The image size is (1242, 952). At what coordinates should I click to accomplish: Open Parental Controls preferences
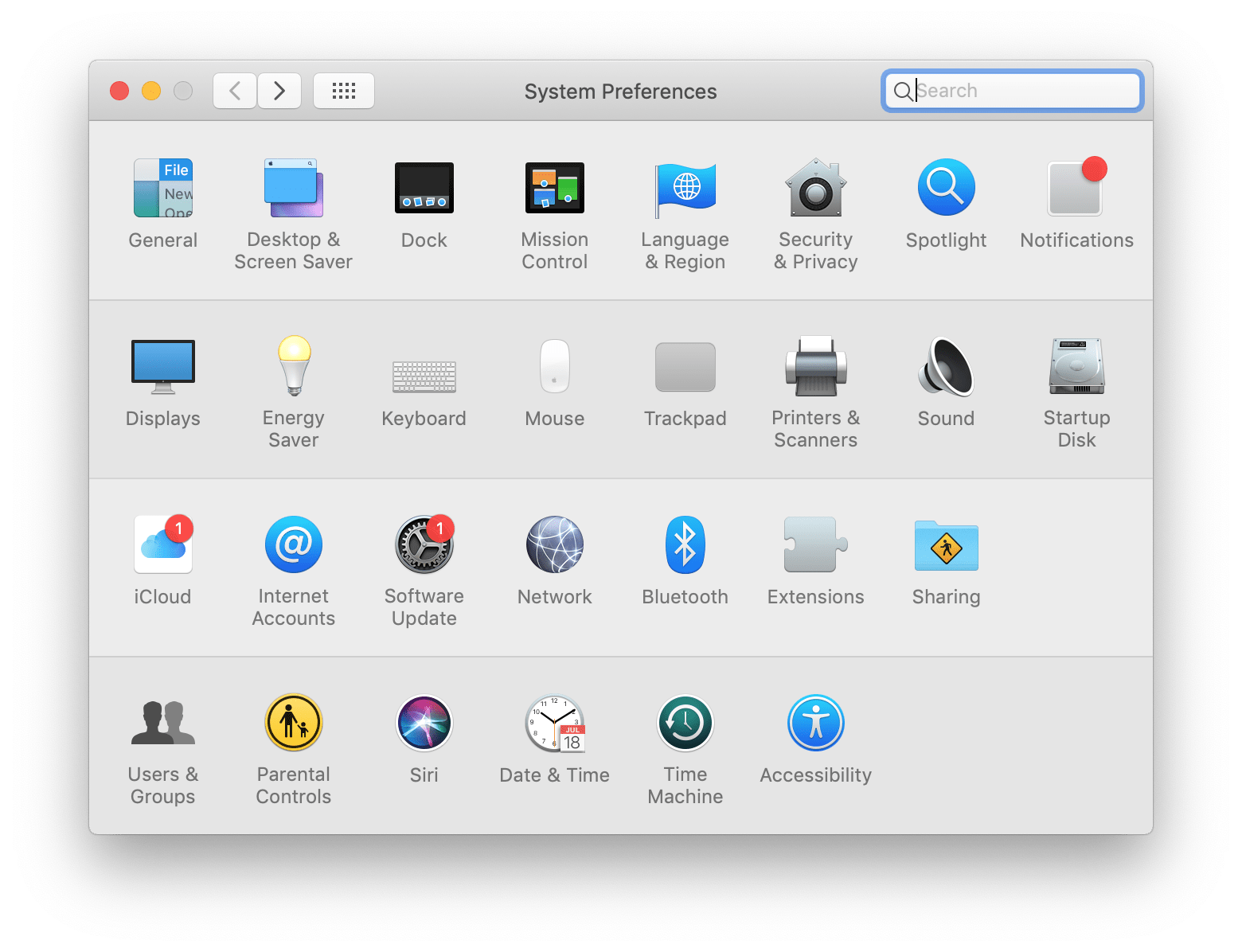(x=293, y=723)
